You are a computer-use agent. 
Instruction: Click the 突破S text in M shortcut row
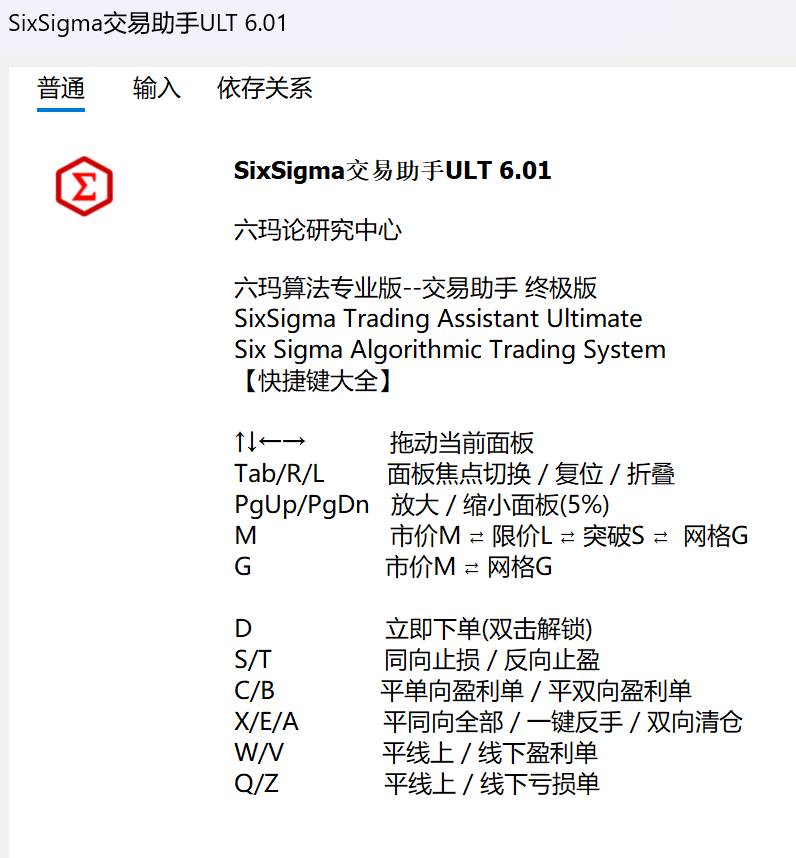(x=614, y=536)
